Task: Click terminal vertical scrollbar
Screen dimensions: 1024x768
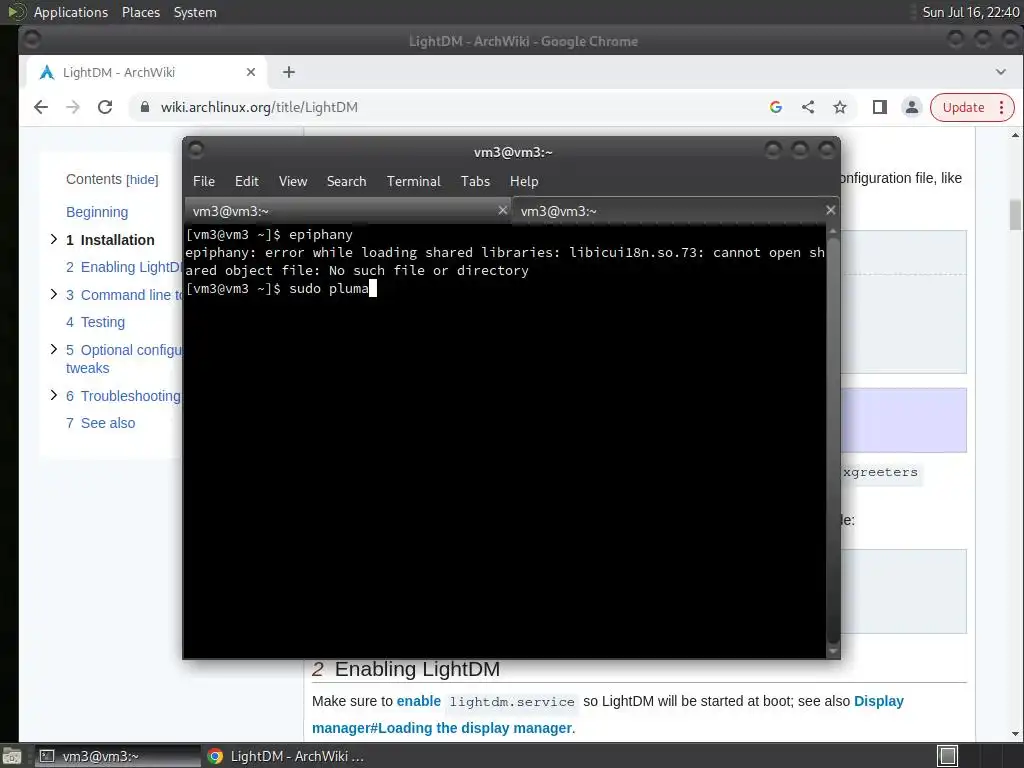Action: tap(833, 438)
